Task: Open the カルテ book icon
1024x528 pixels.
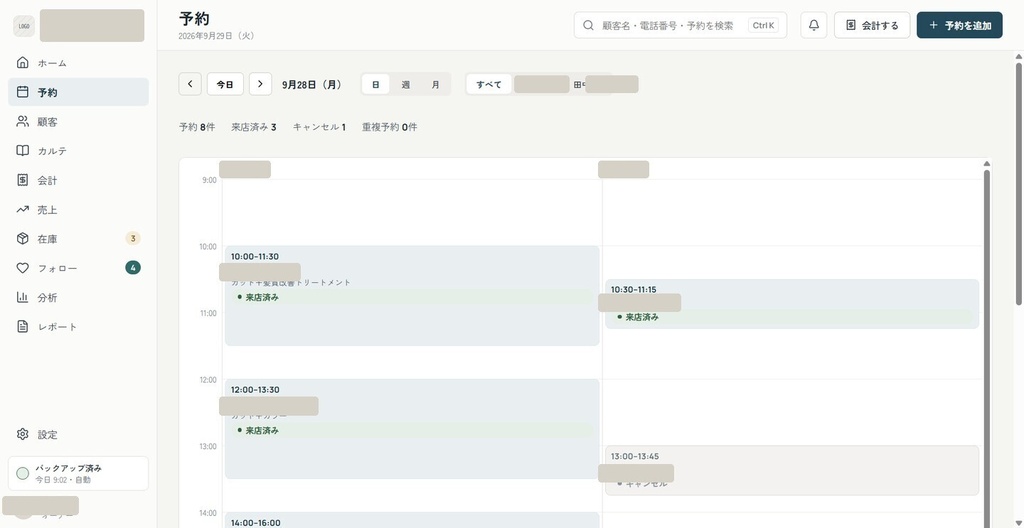Action: coord(23,151)
